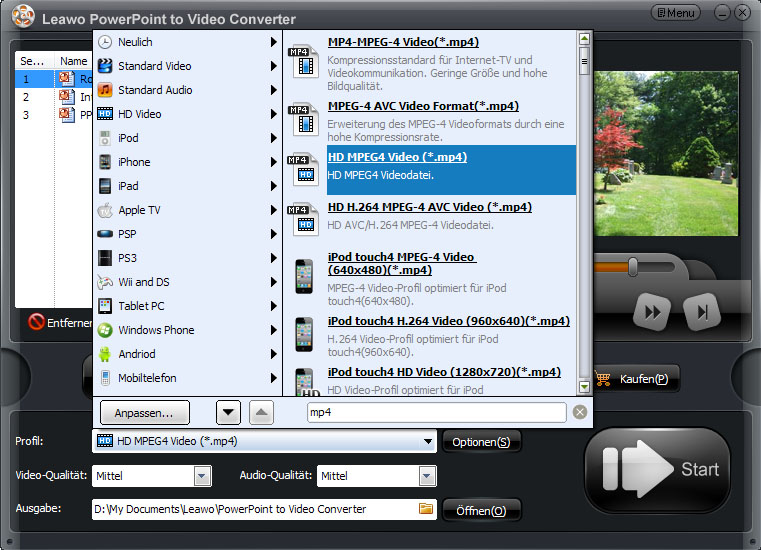This screenshot has height=550, width=761.
Task: Click the HD Video category icon
Action: coord(105,114)
